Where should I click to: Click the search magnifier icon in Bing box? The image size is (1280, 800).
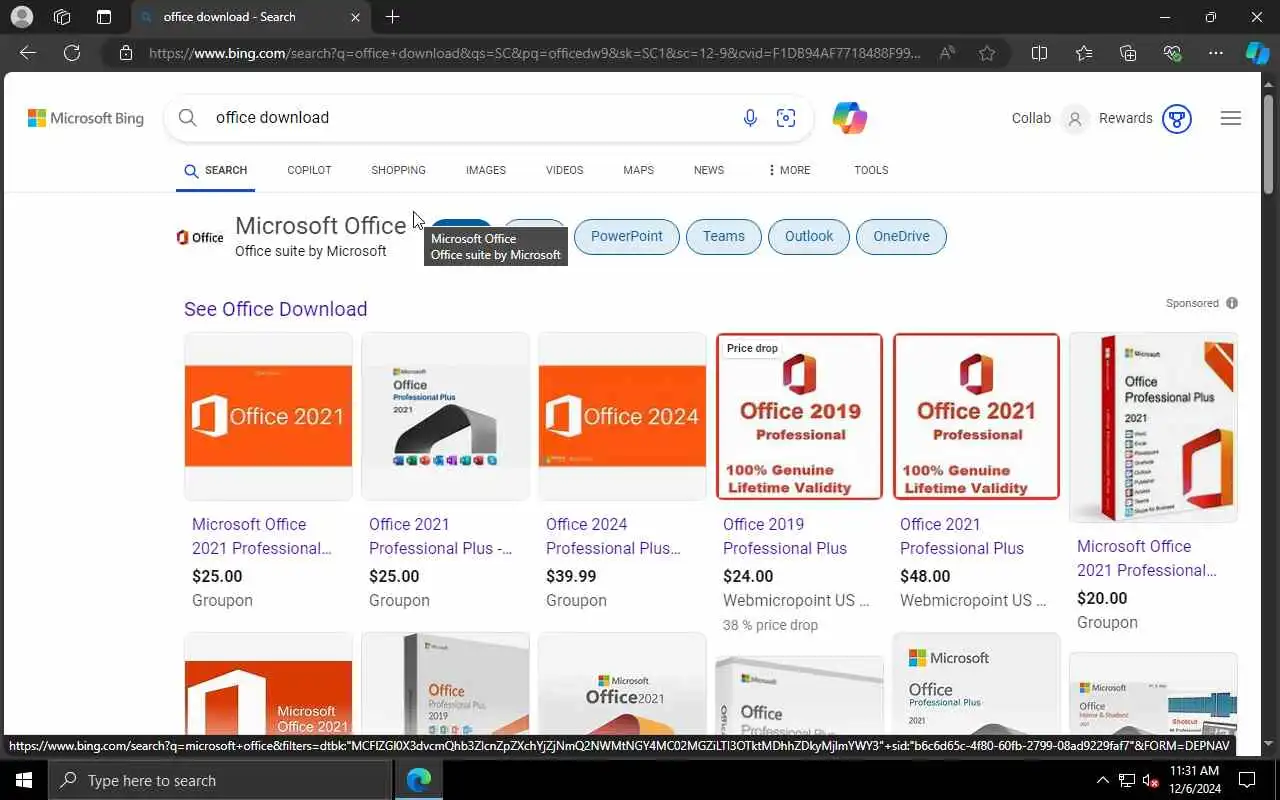click(x=187, y=118)
